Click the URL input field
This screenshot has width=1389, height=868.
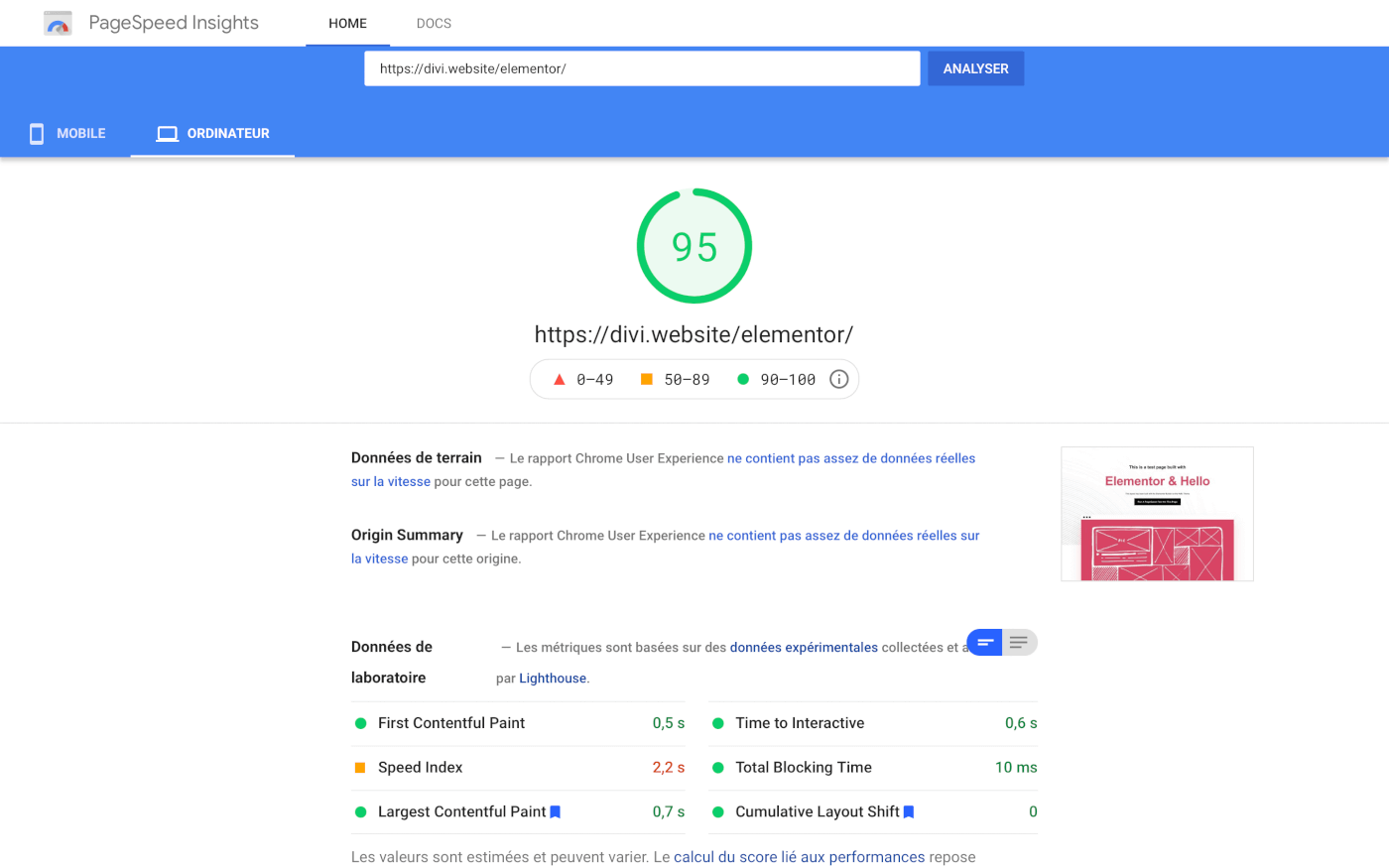(642, 68)
